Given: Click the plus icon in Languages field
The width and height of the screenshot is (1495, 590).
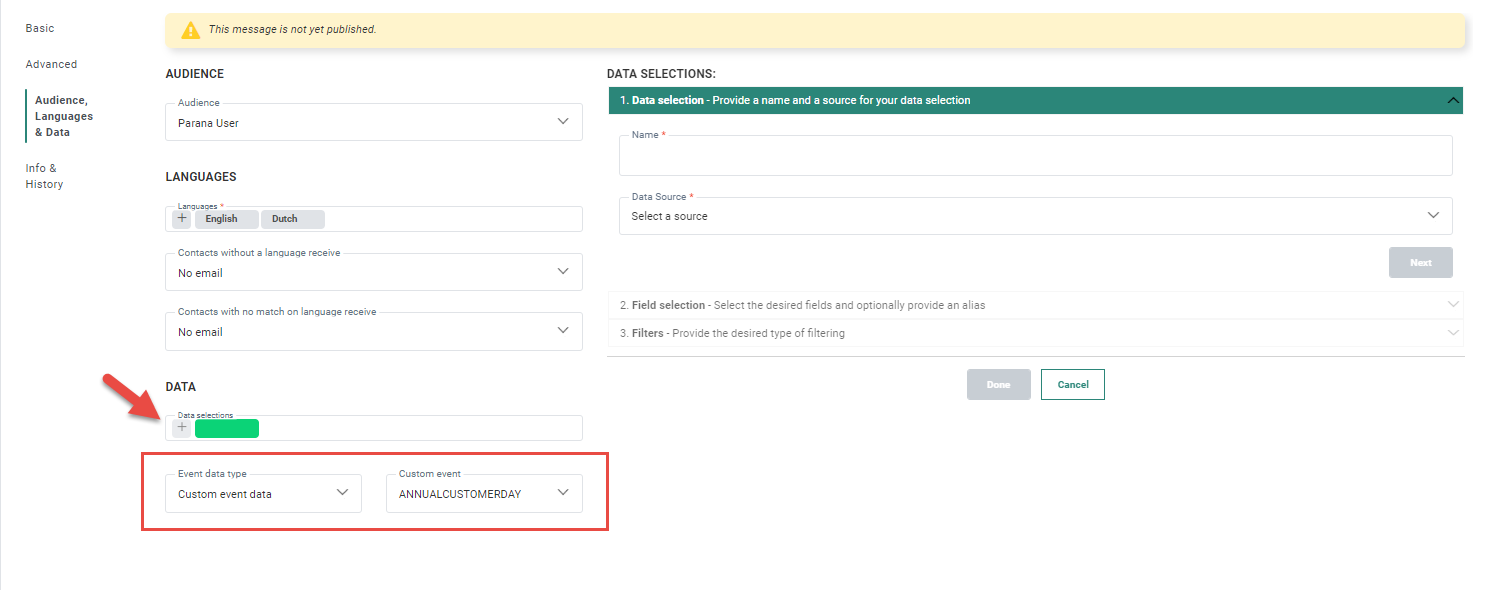Looking at the screenshot, I should click(x=182, y=219).
